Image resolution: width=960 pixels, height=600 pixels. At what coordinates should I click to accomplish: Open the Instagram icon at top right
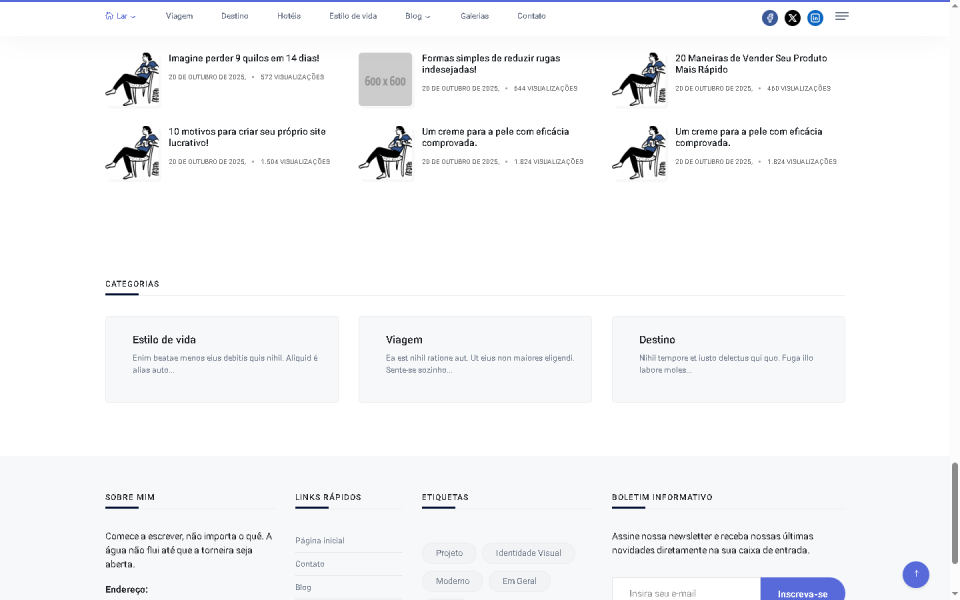[815, 17]
